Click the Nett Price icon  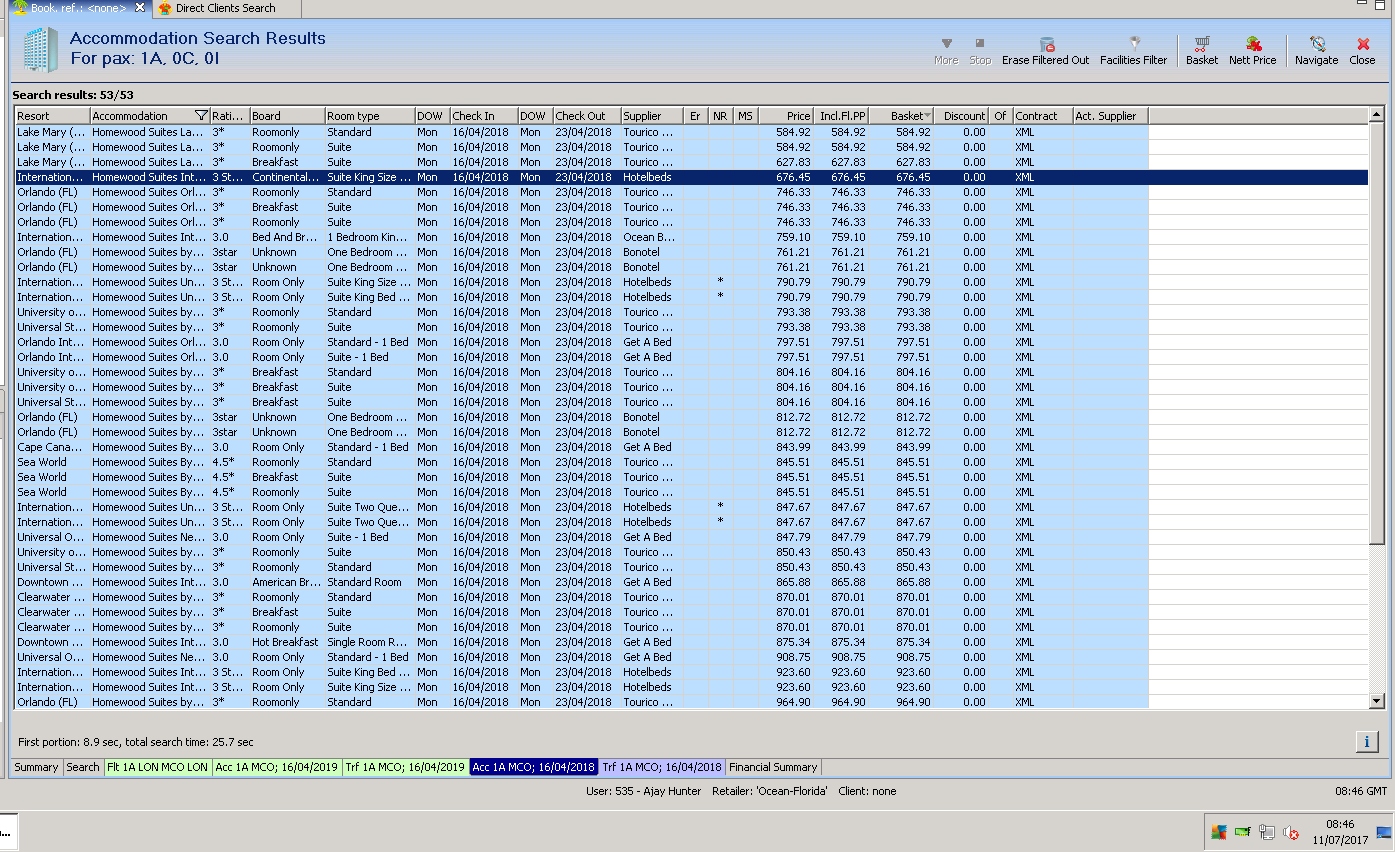pyautogui.click(x=1253, y=44)
